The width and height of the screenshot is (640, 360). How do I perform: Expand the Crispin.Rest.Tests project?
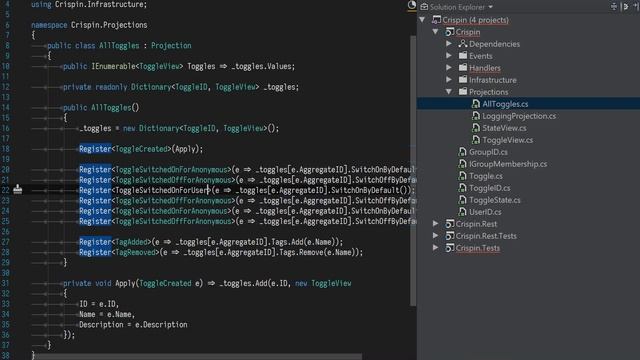(x=436, y=236)
